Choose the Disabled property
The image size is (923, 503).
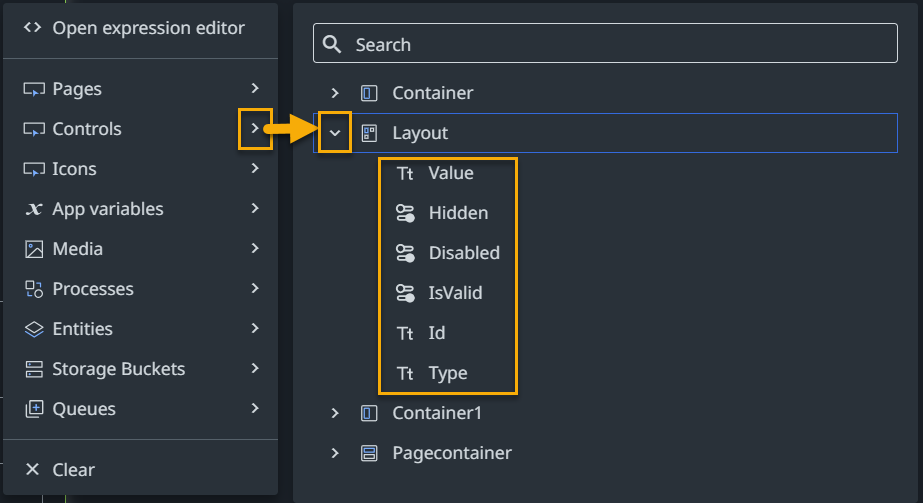click(x=464, y=253)
